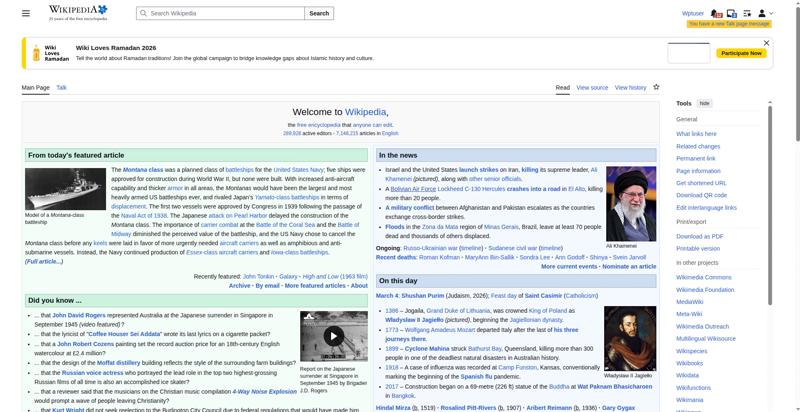Click the Participate Now button
800x412 pixels.
click(741, 53)
